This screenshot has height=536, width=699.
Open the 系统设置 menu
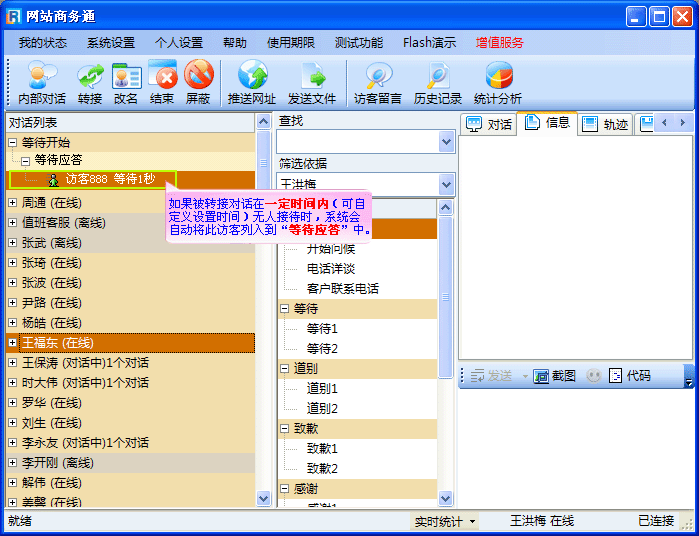[x=110, y=43]
